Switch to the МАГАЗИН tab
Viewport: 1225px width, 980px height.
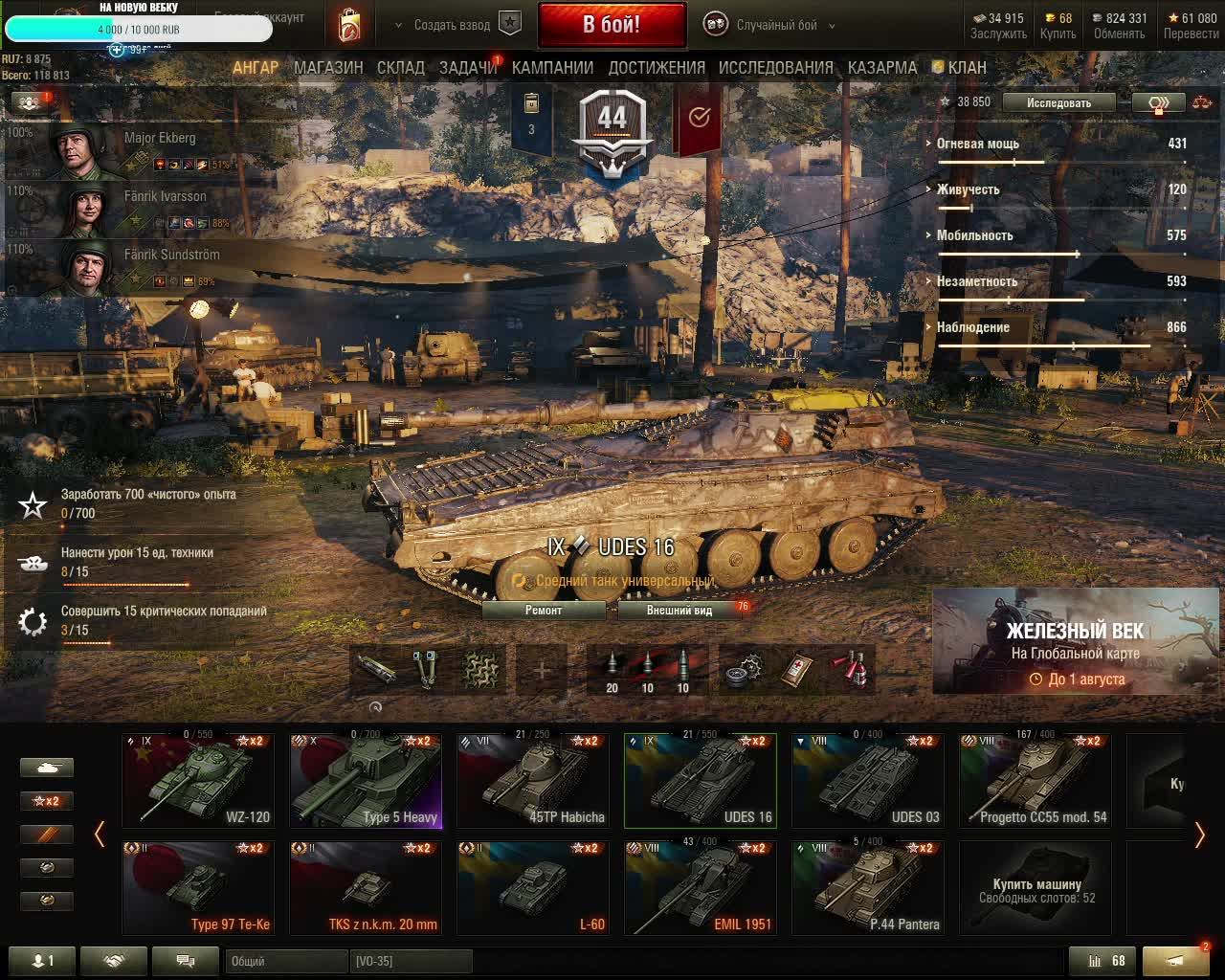328,67
